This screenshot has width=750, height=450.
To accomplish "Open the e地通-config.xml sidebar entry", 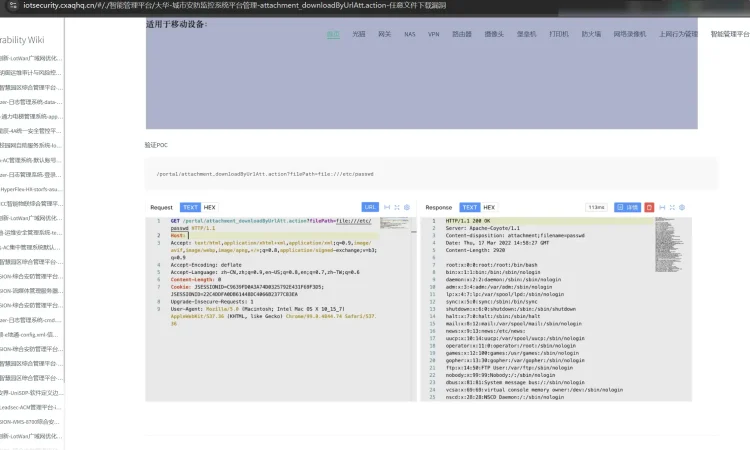I will [x=31, y=334].
